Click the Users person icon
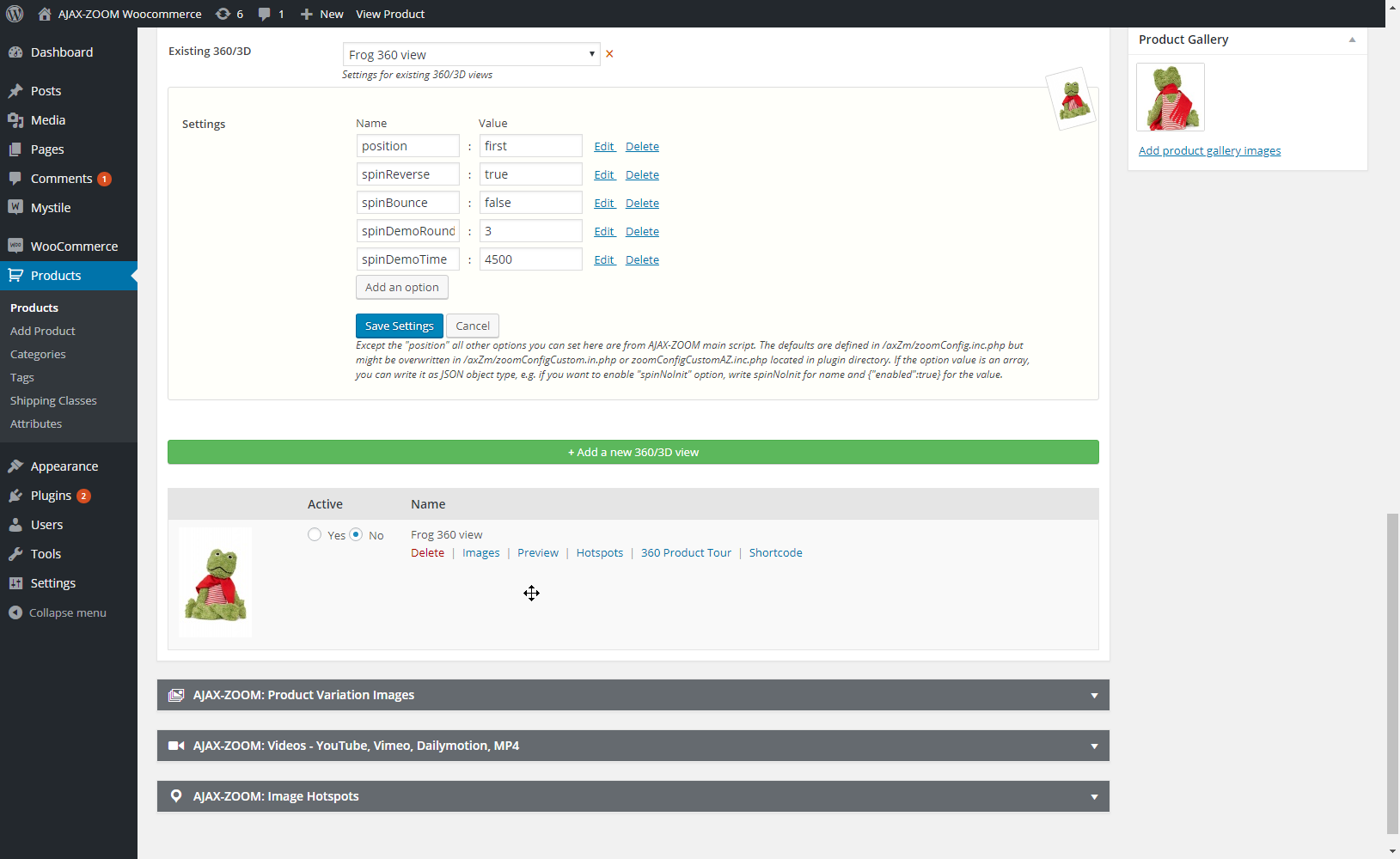 pyautogui.click(x=15, y=525)
